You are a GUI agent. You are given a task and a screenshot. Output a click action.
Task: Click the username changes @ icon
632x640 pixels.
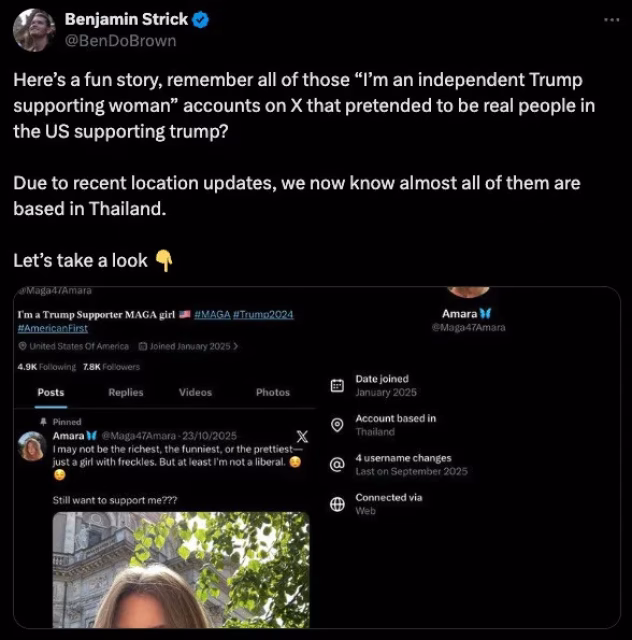point(337,464)
